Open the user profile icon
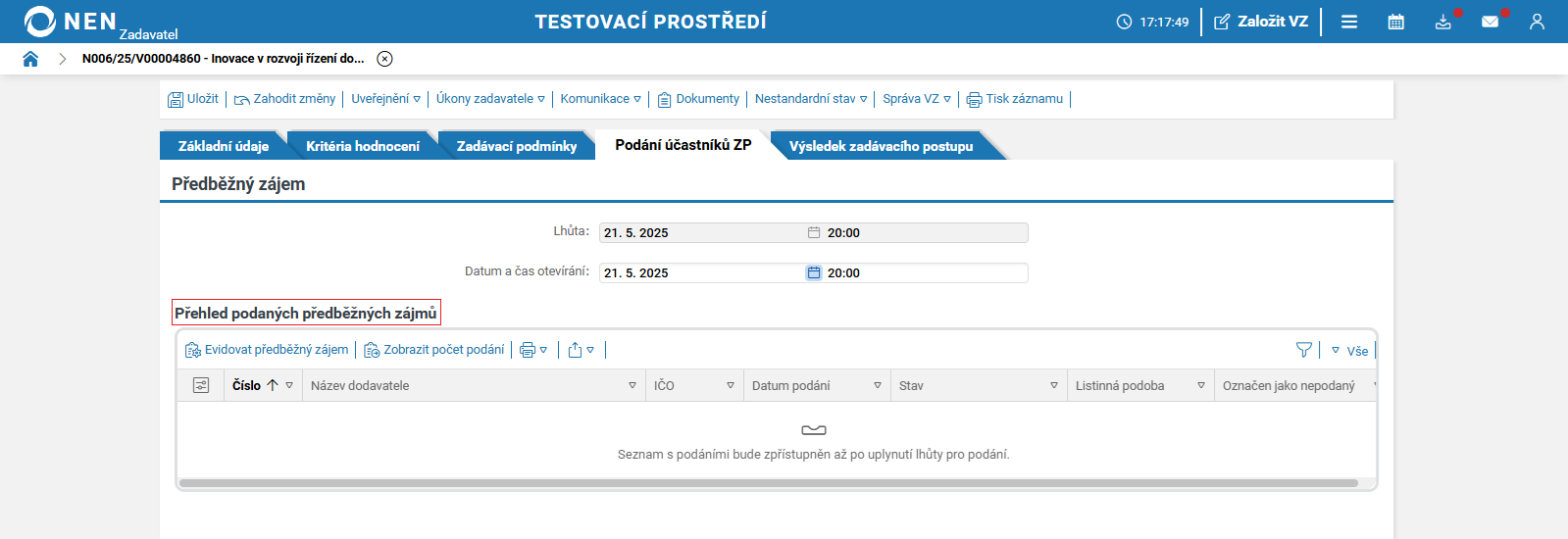 click(x=1537, y=22)
